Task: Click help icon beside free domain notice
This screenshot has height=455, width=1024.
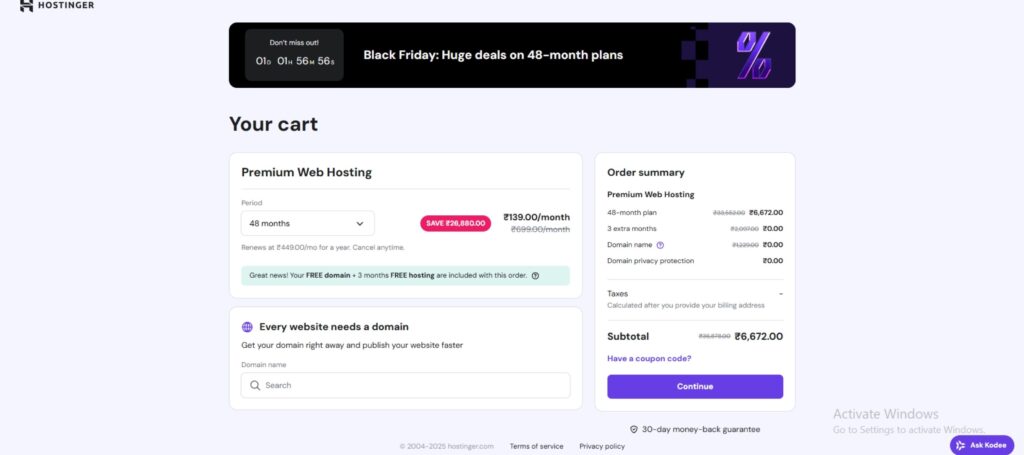Action: 536,276
